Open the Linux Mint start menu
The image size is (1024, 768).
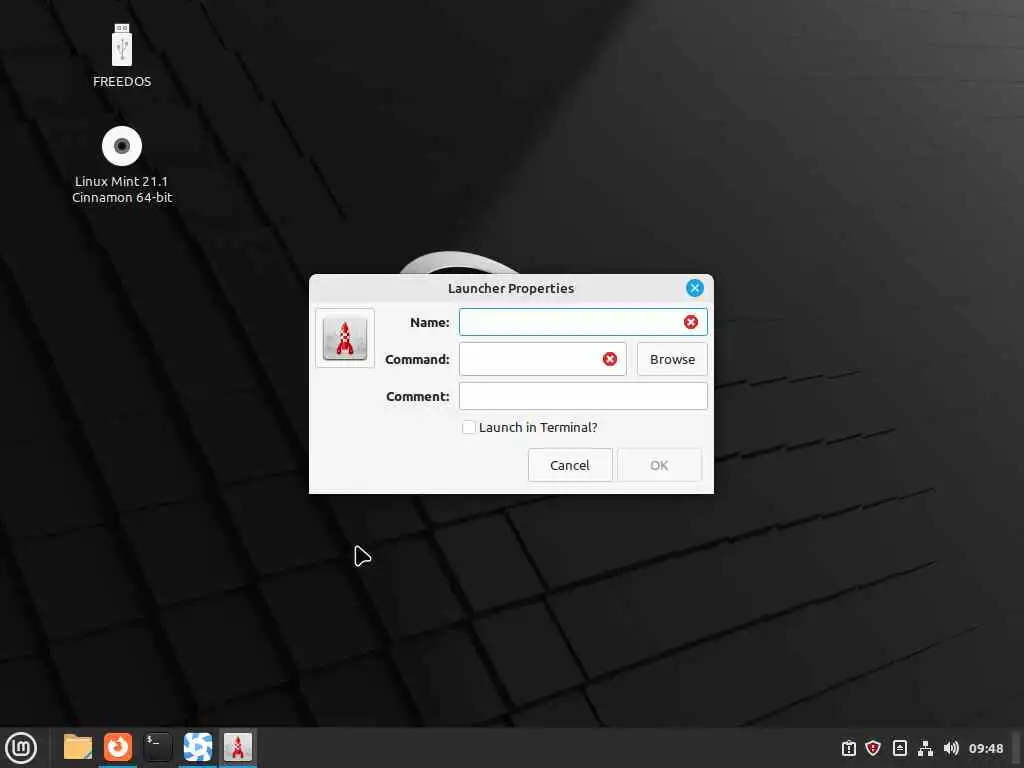pos(21,748)
